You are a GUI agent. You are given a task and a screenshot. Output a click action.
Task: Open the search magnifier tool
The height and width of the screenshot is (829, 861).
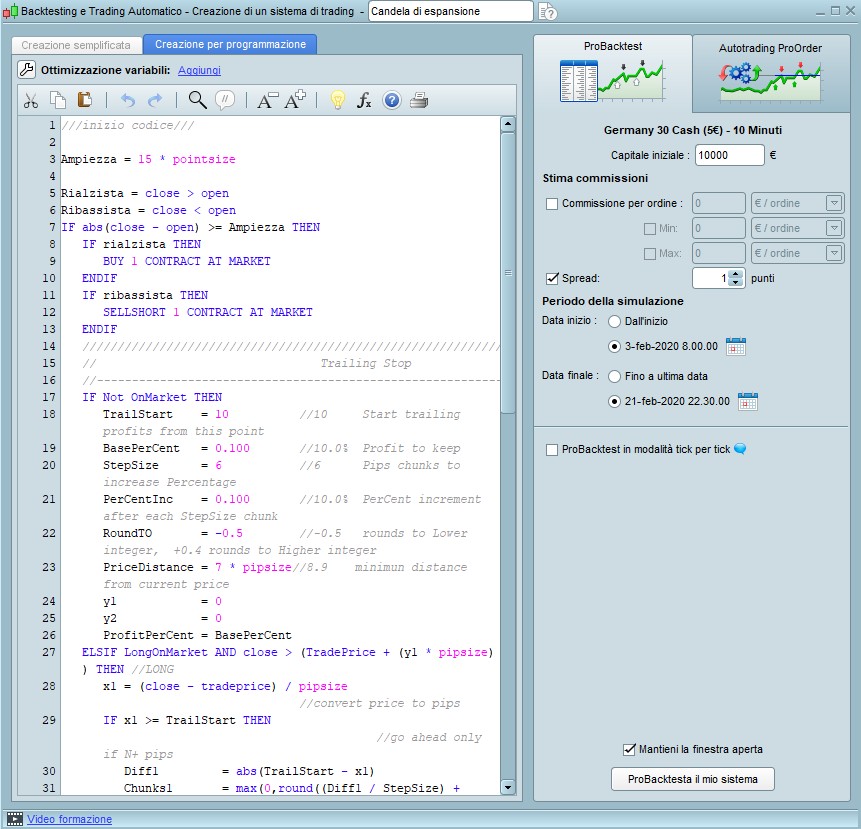pyautogui.click(x=197, y=100)
